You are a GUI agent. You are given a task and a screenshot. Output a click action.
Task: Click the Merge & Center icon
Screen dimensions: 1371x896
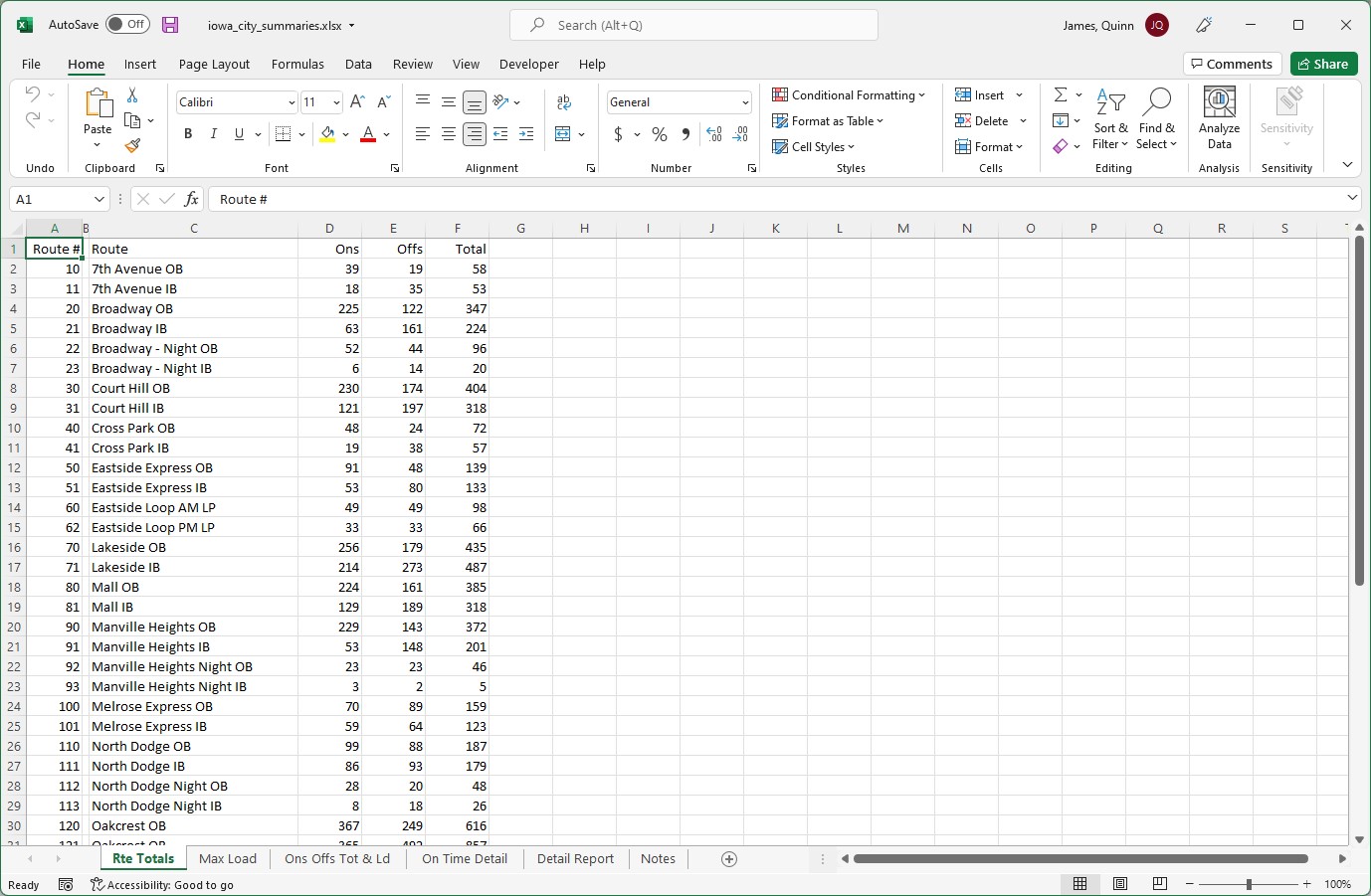coord(563,134)
